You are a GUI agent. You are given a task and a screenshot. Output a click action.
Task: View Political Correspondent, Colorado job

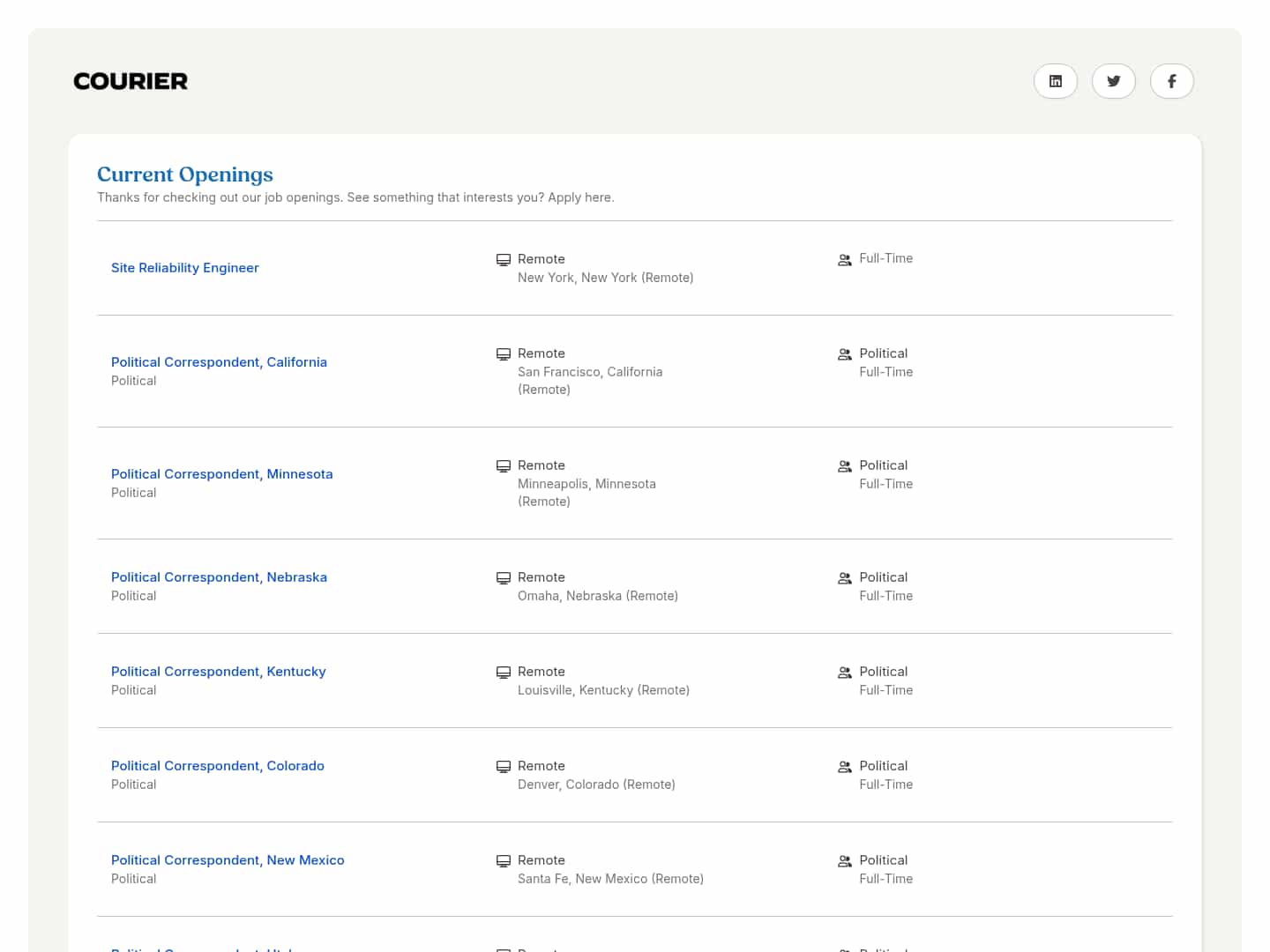click(218, 766)
